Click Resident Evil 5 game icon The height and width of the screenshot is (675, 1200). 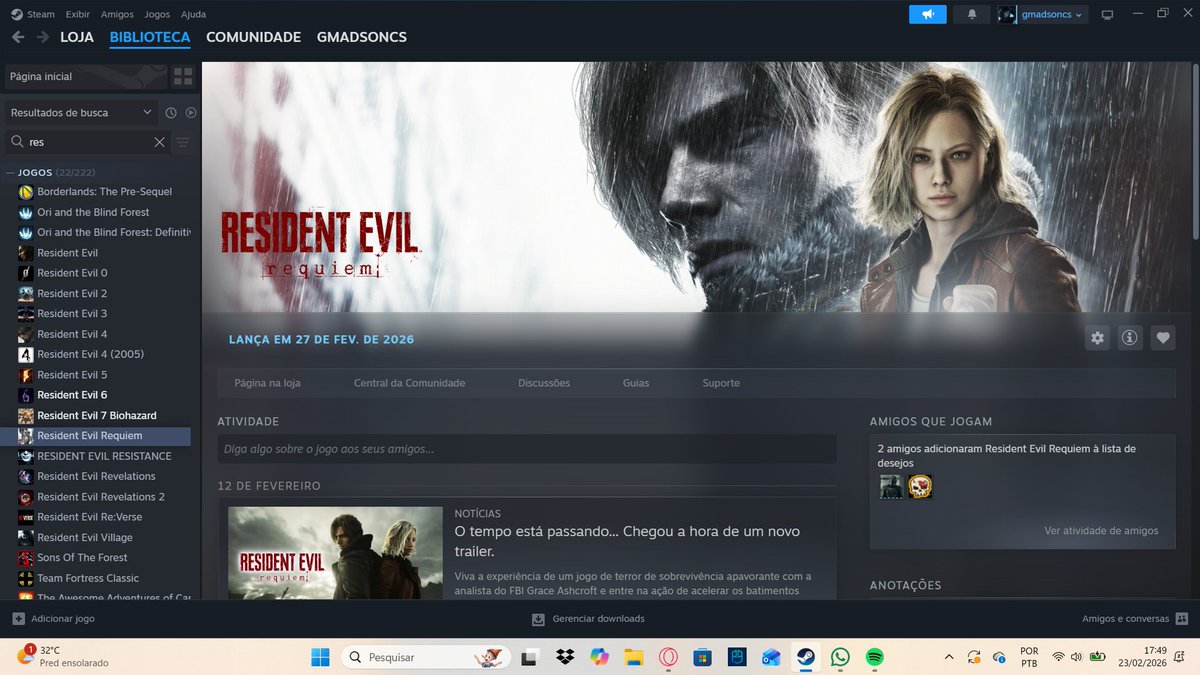[26, 375]
